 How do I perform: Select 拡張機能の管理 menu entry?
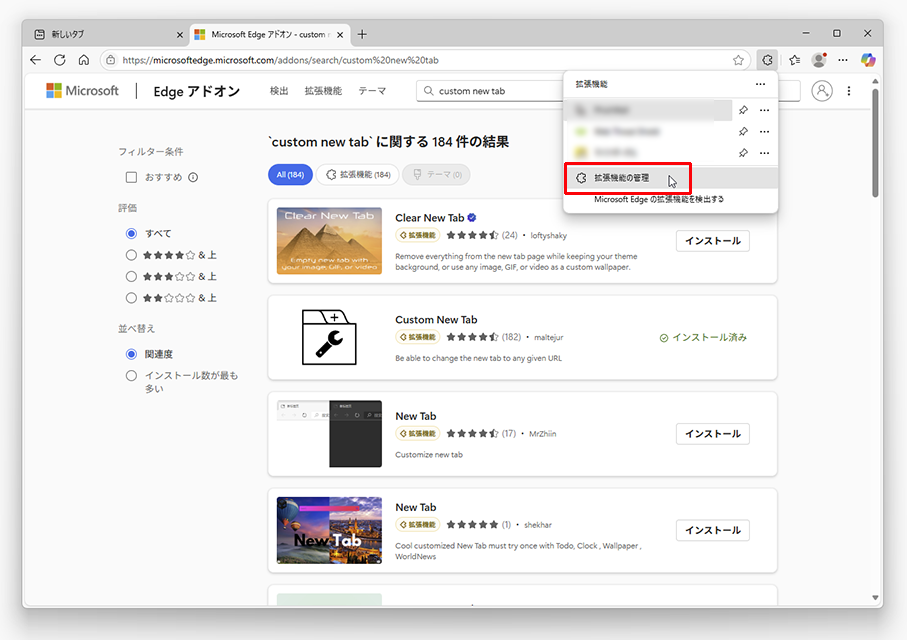tap(671, 178)
